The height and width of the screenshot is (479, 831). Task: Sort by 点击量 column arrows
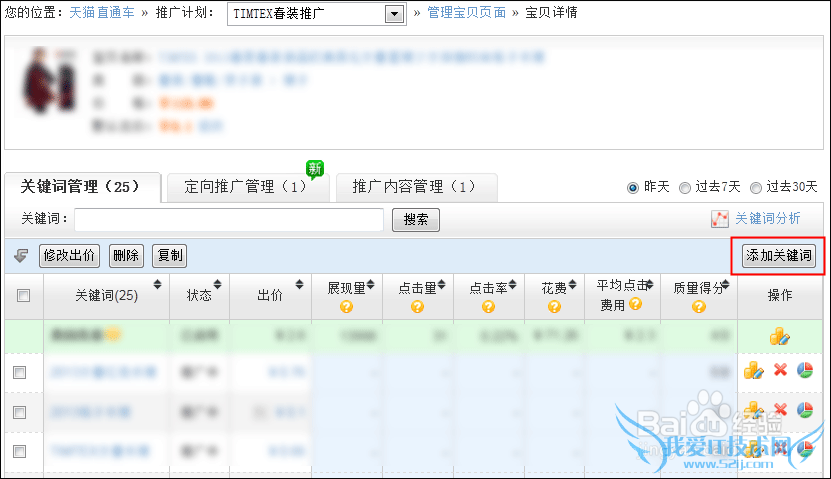441,285
